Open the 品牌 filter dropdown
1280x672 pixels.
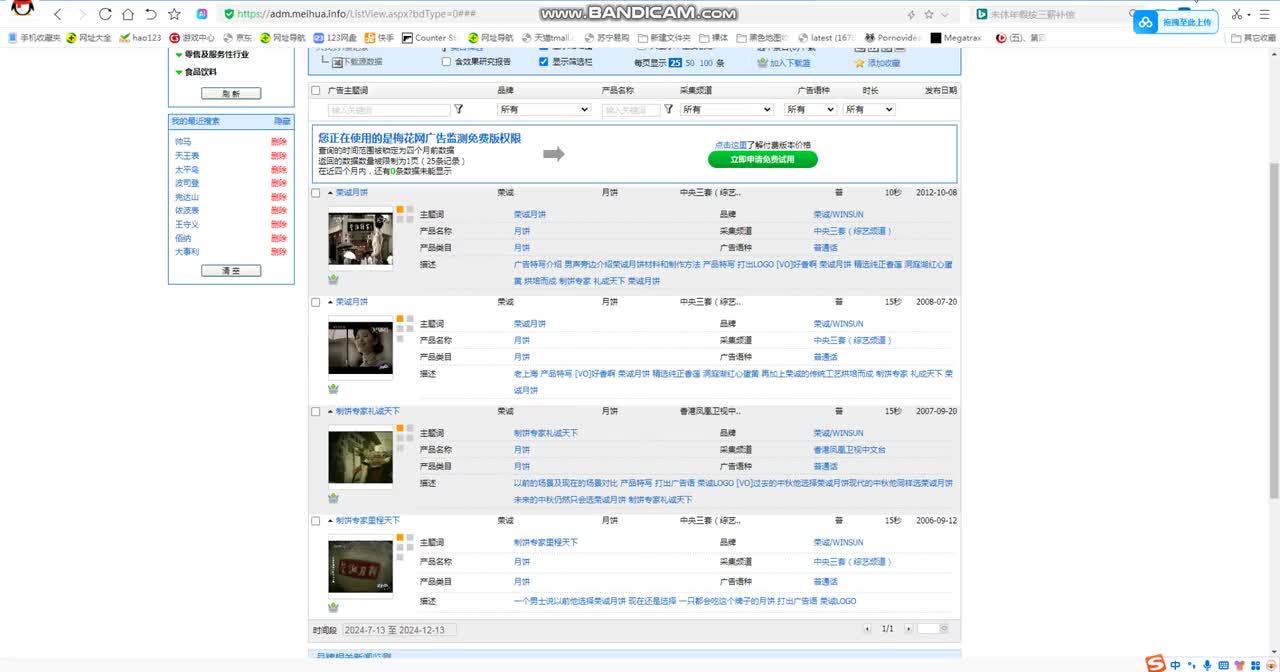544,109
